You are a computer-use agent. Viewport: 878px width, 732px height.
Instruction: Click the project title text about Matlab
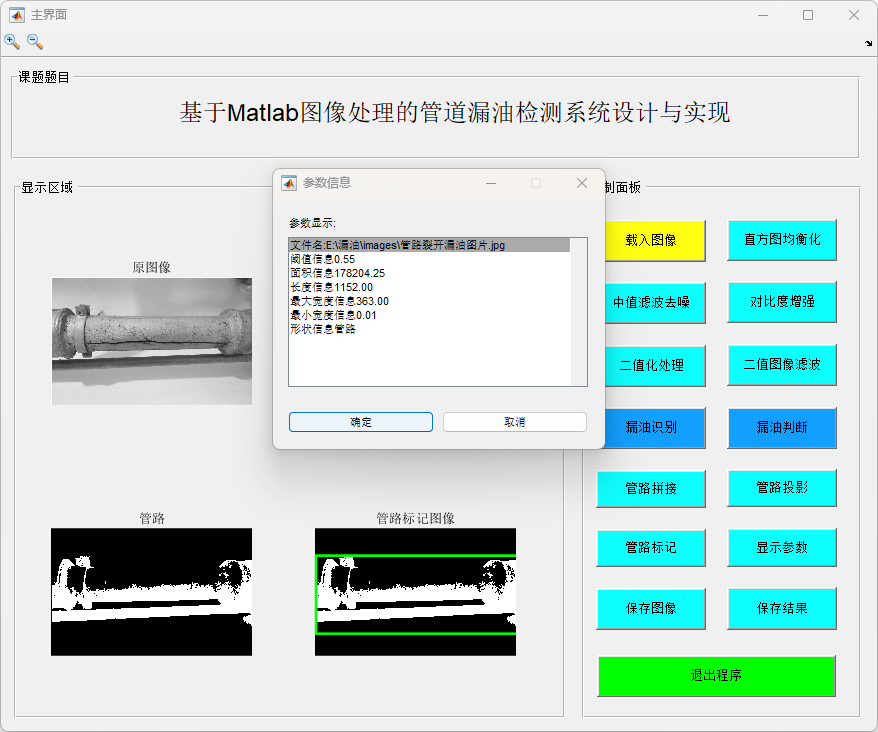tap(455, 113)
